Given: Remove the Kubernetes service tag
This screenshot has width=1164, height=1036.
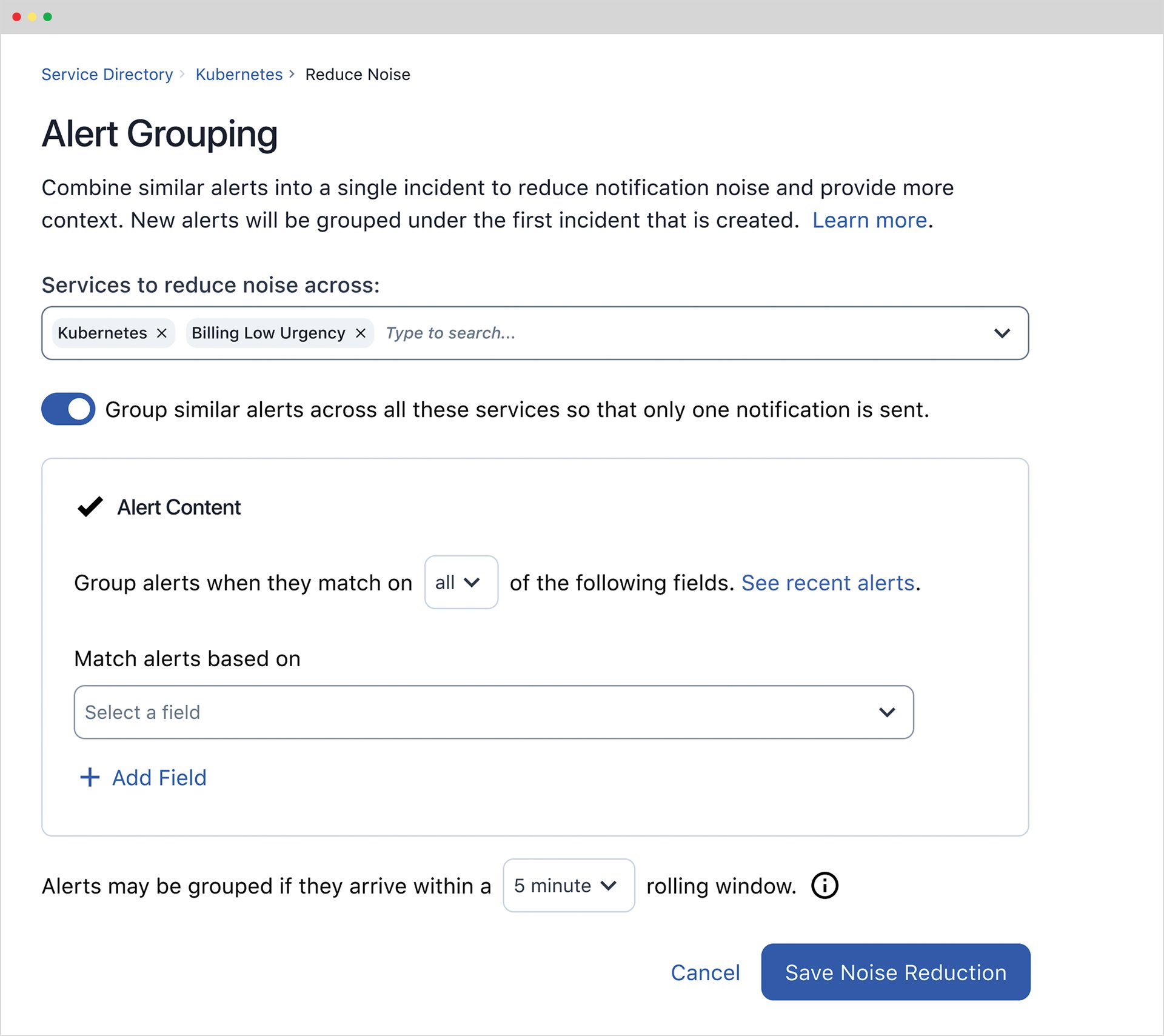Looking at the screenshot, I should click(x=161, y=333).
